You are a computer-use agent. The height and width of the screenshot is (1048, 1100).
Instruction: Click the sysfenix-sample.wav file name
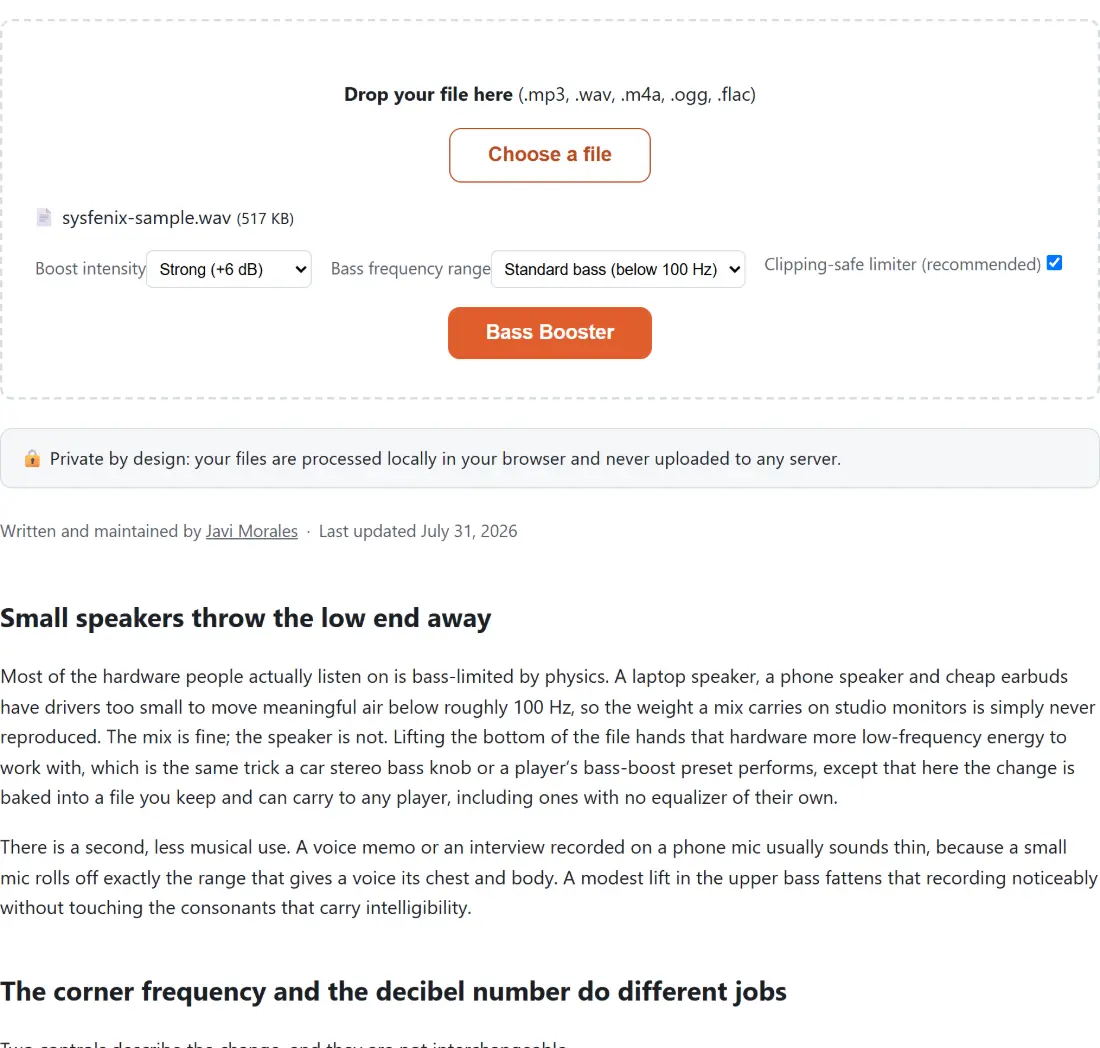[147, 218]
